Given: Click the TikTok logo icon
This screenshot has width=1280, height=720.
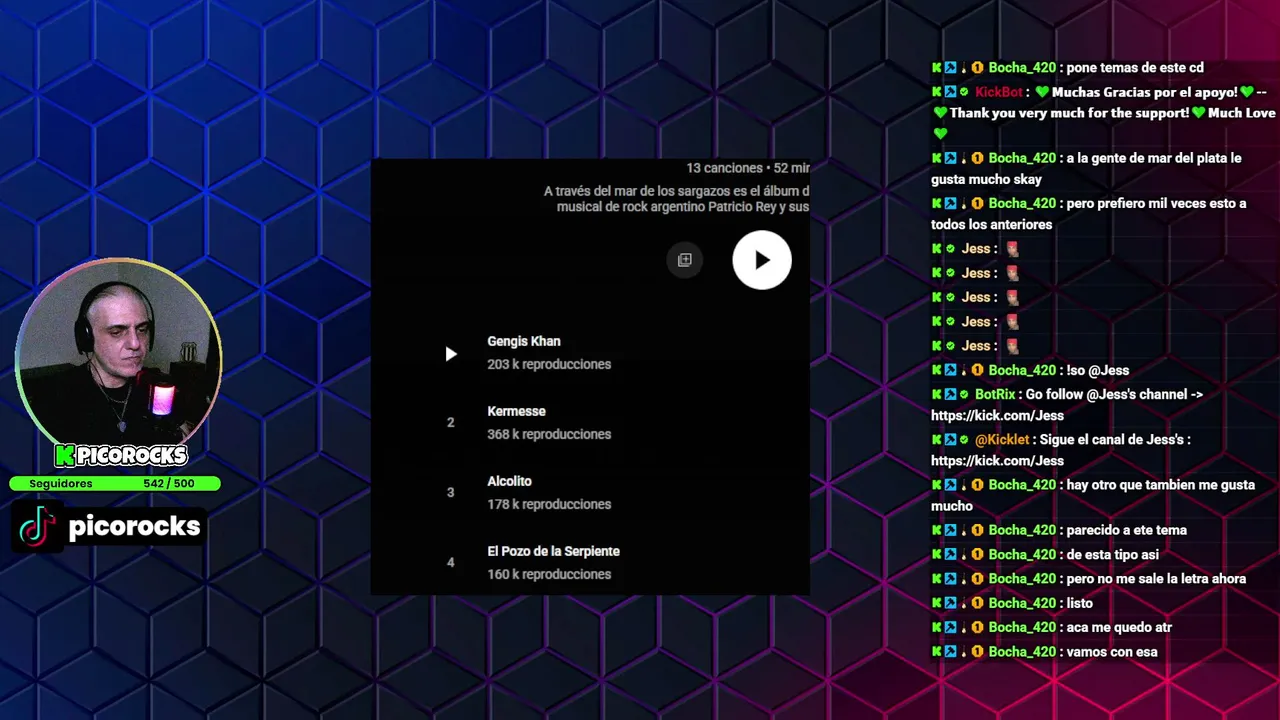Looking at the screenshot, I should tap(37, 527).
